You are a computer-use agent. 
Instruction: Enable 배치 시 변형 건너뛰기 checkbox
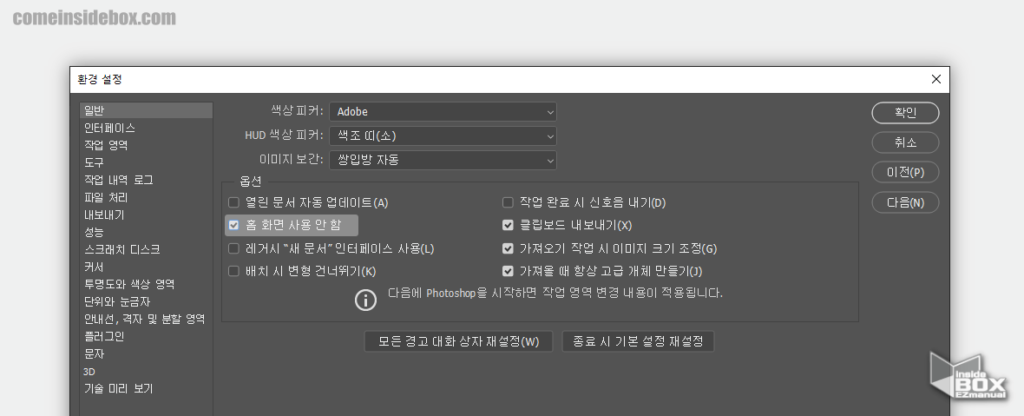click(x=234, y=271)
